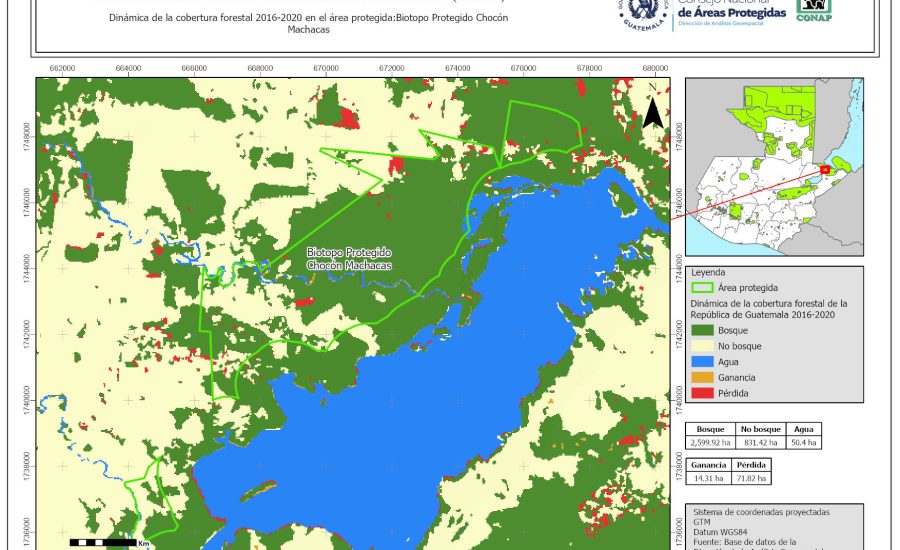The width and height of the screenshot is (900, 550).
Task: Click the map scale bar
Action: [104, 542]
